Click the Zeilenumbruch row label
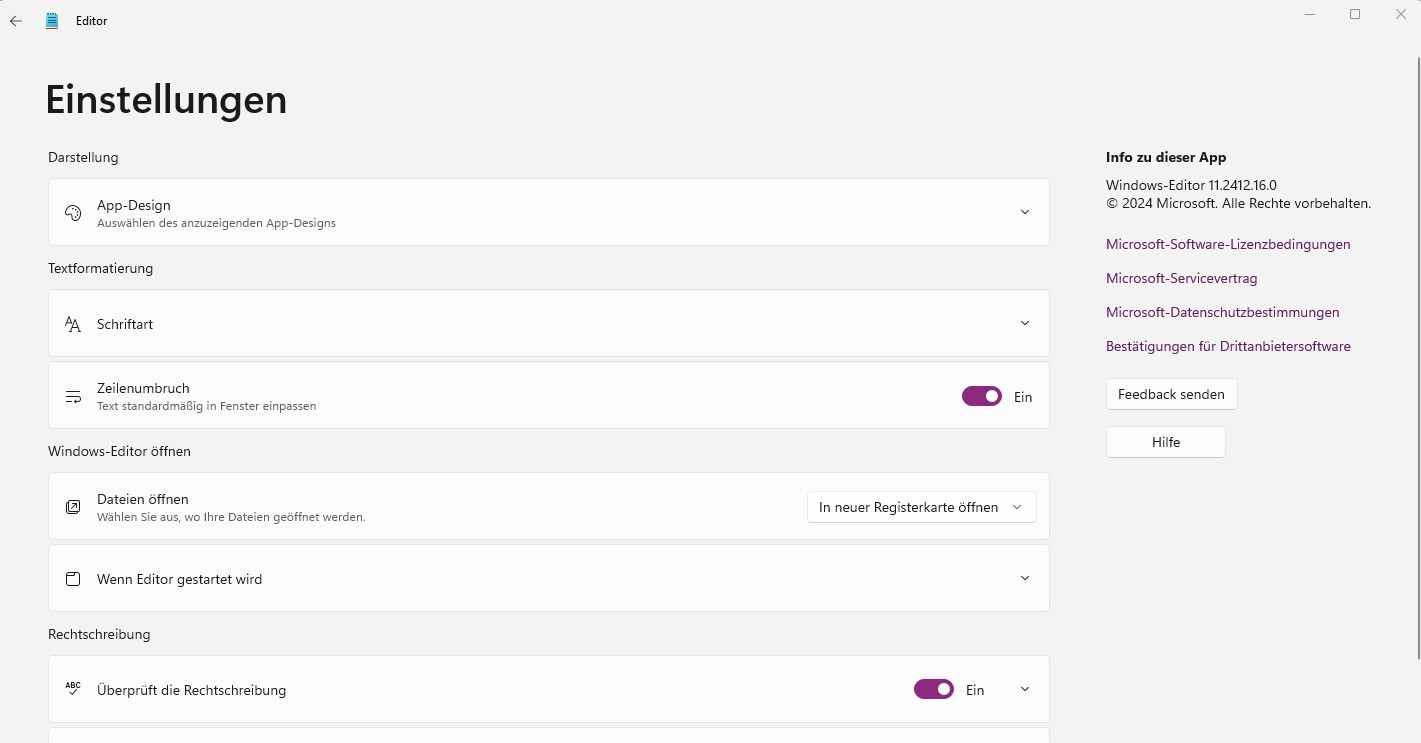This screenshot has height=743, width=1421. [x=143, y=388]
